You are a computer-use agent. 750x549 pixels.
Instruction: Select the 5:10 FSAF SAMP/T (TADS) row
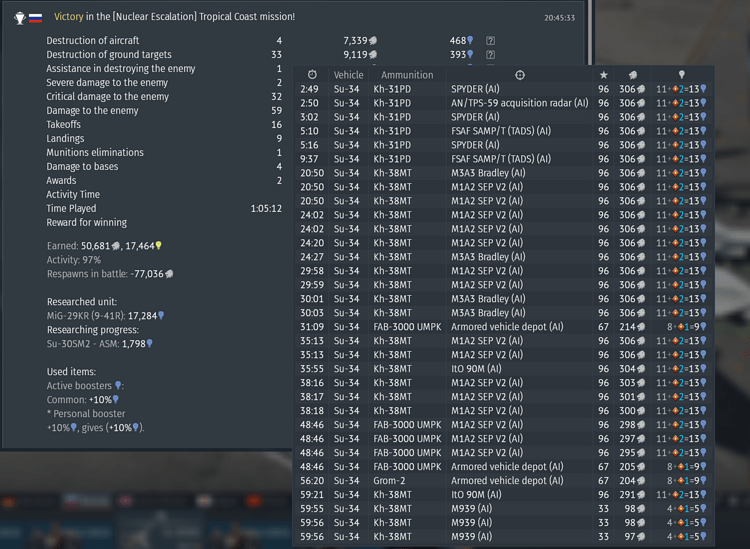503,131
